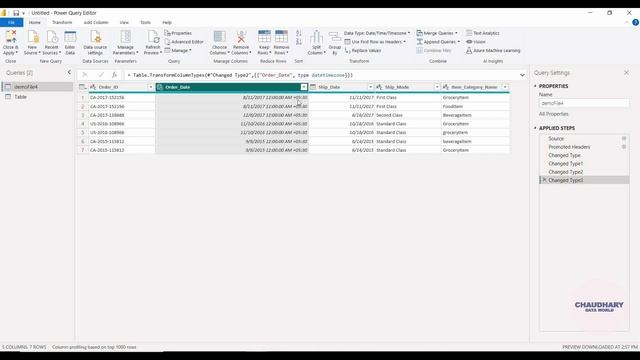Open the table corner menu icon

83,87
